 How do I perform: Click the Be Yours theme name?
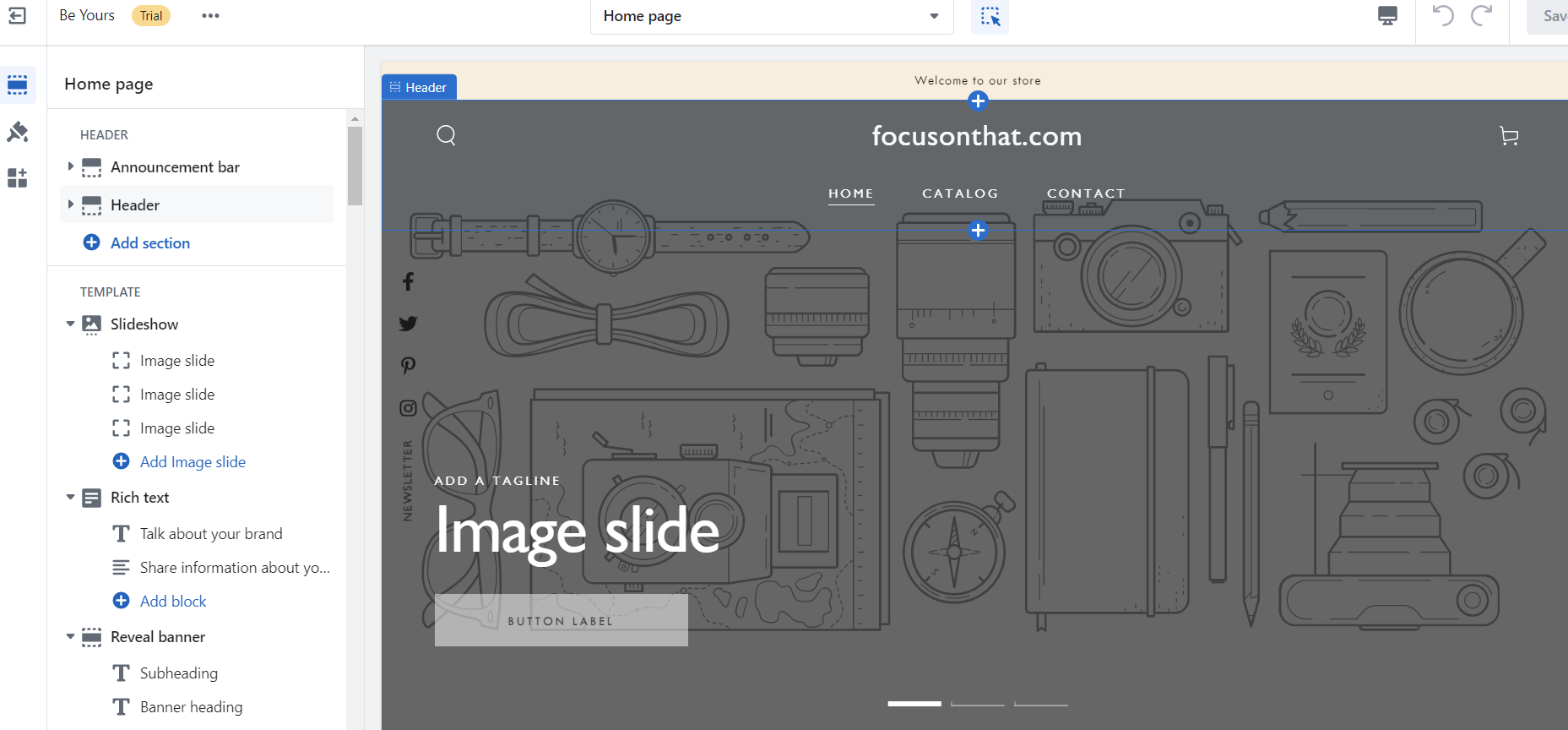coord(87,15)
